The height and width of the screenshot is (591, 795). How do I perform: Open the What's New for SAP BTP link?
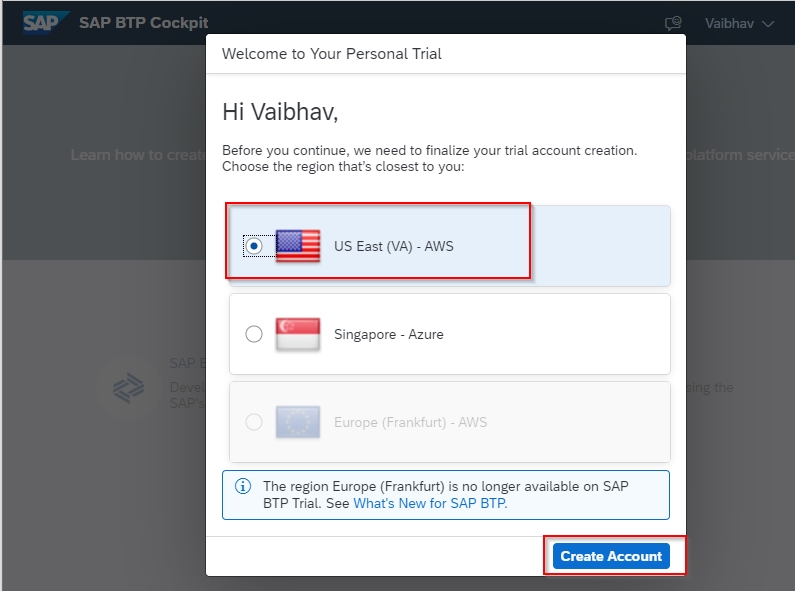click(430, 503)
